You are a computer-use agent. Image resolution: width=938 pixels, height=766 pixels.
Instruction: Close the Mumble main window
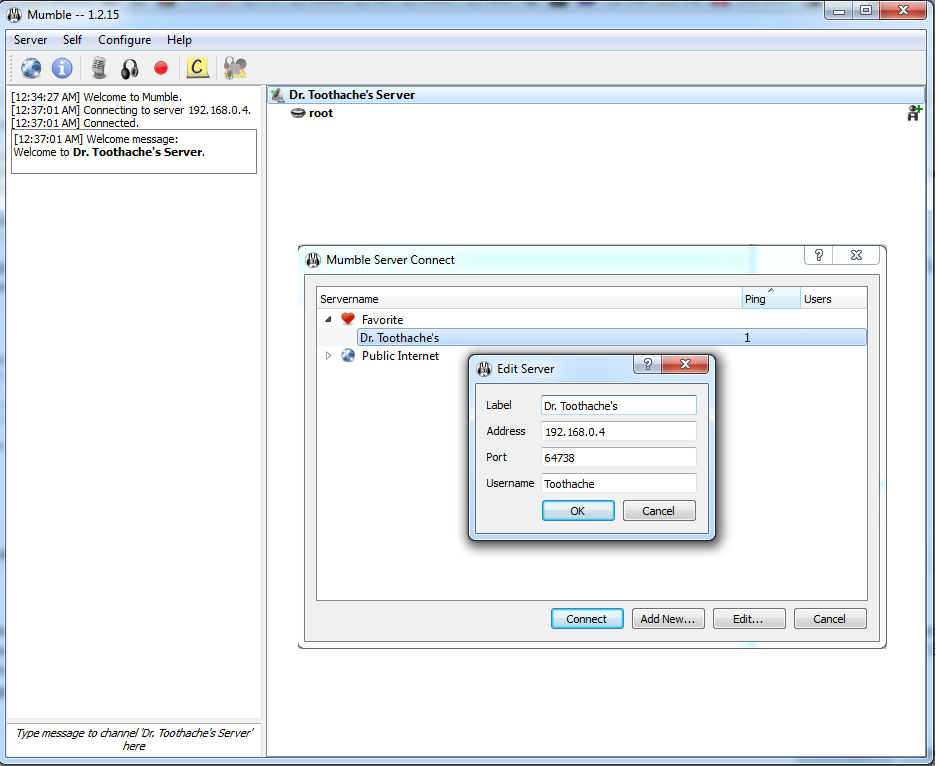pyautogui.click(x=903, y=11)
